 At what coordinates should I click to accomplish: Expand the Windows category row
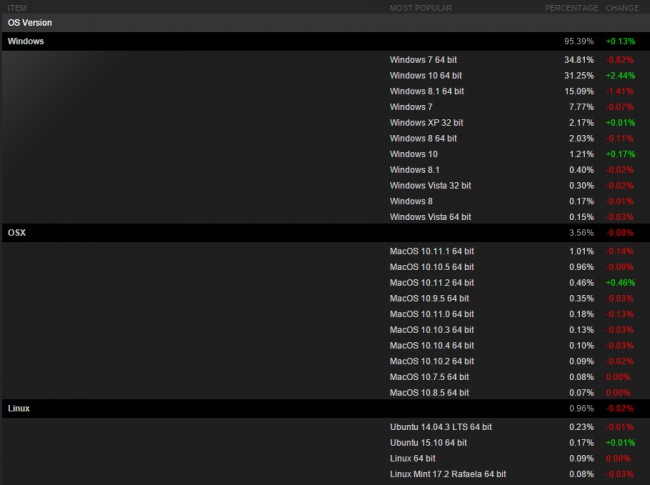tap(326, 41)
